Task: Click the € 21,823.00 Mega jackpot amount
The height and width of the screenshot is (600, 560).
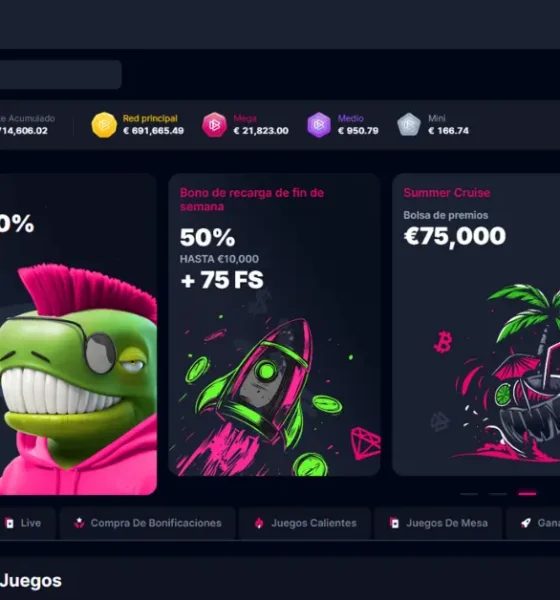Action: [x=261, y=131]
